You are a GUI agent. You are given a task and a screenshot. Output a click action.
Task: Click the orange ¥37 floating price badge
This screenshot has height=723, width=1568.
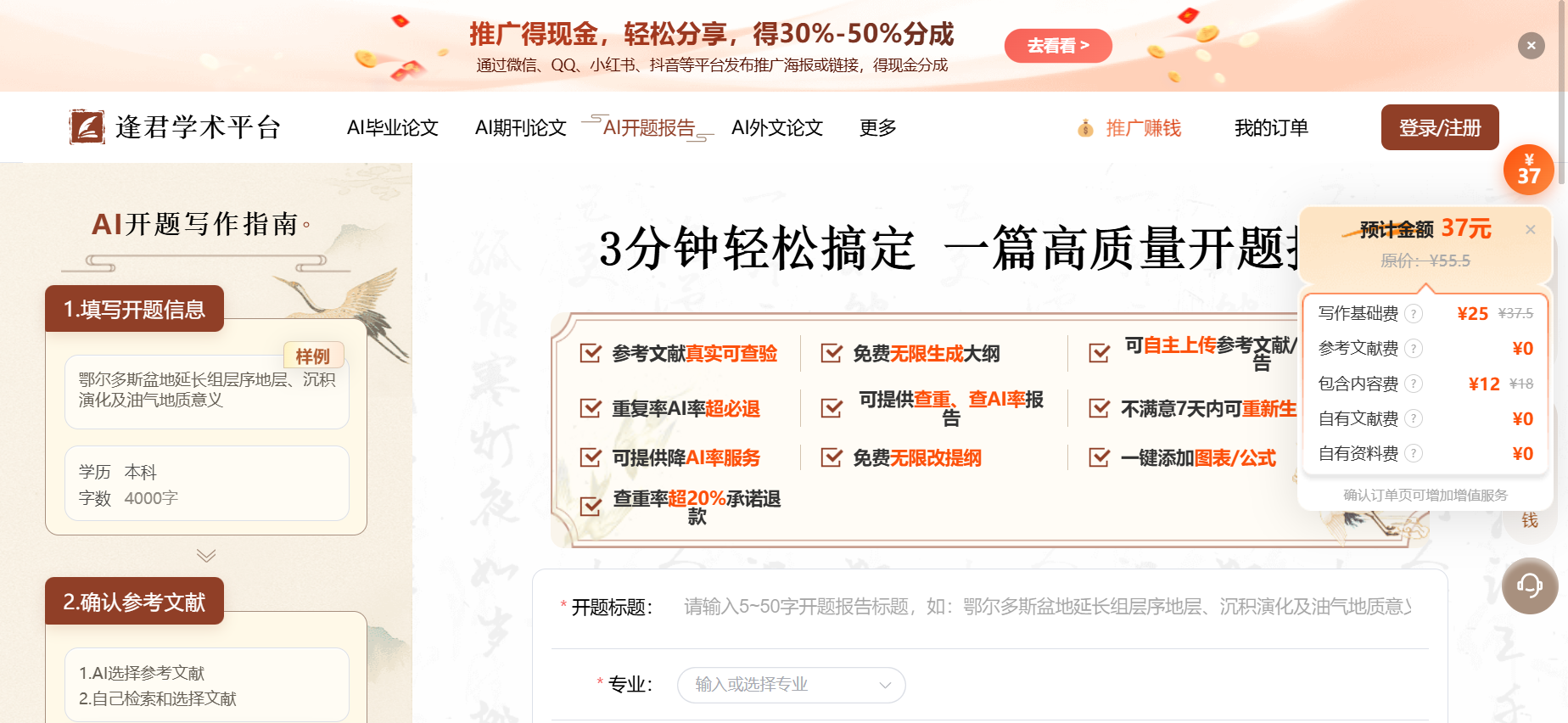tap(1529, 170)
